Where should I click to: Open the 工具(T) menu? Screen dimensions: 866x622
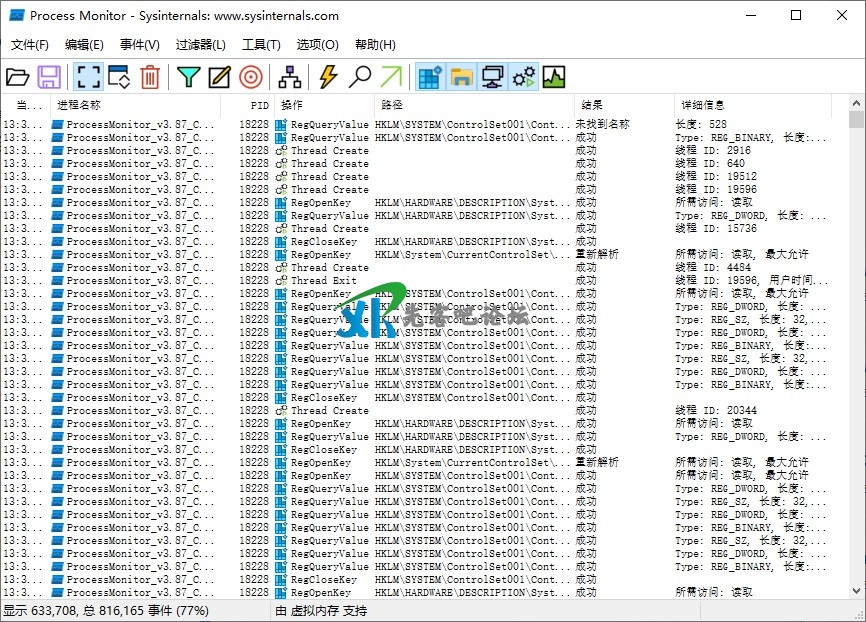(x=261, y=45)
